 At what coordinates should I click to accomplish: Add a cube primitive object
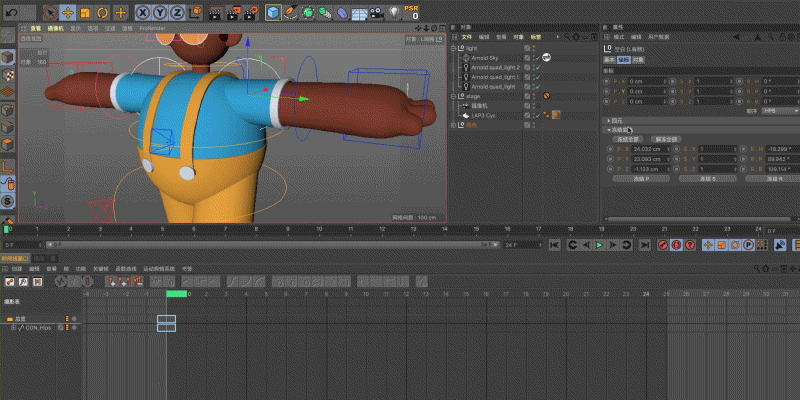point(273,12)
